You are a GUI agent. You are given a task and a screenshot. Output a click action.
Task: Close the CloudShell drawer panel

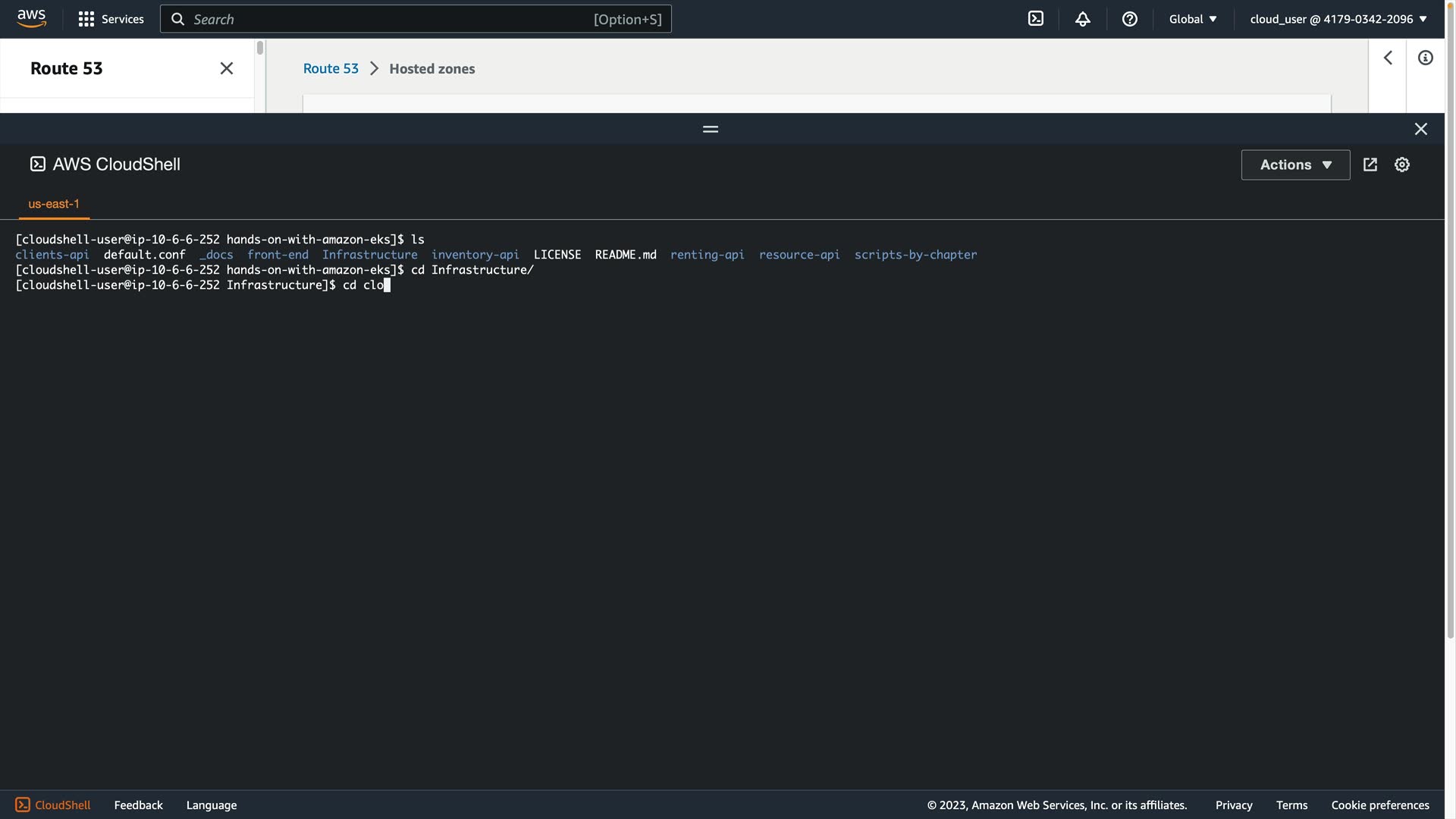[1420, 129]
